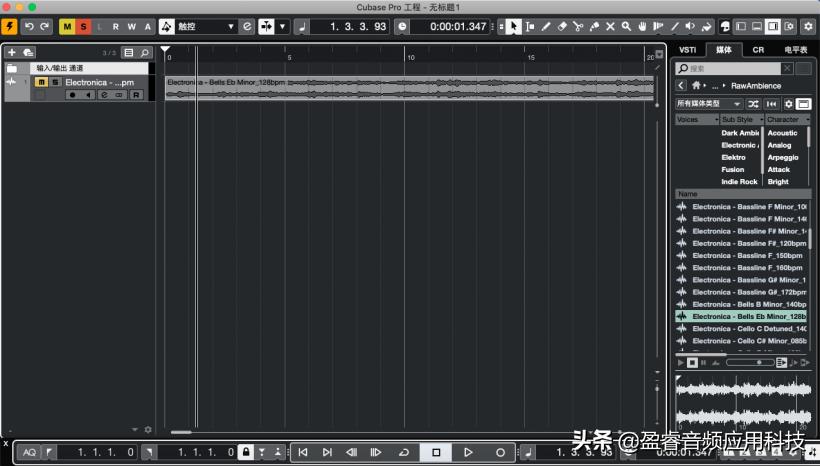820x466 pixels.
Task: Toggle global Solo S button
Action: click(83, 27)
